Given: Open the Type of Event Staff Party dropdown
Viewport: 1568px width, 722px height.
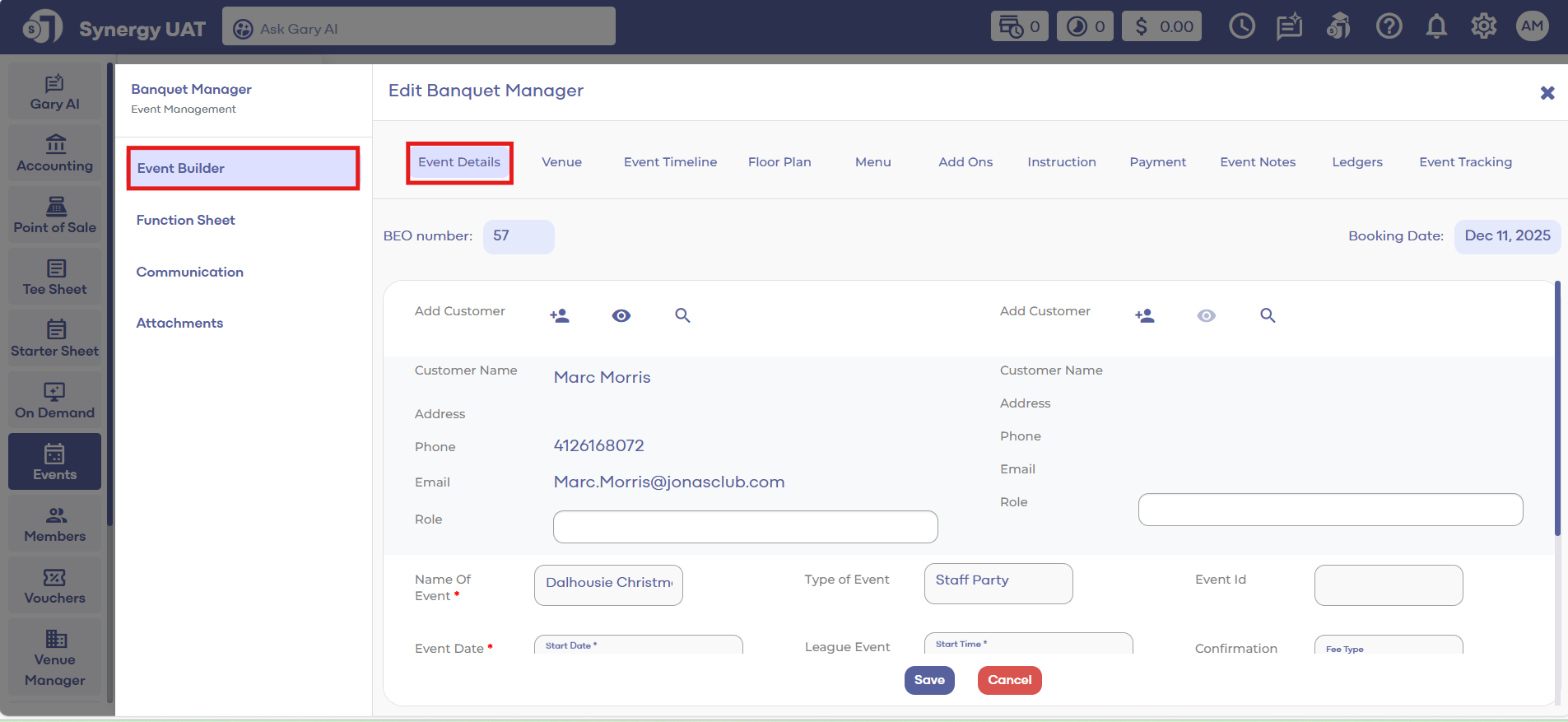Looking at the screenshot, I should 998,584.
